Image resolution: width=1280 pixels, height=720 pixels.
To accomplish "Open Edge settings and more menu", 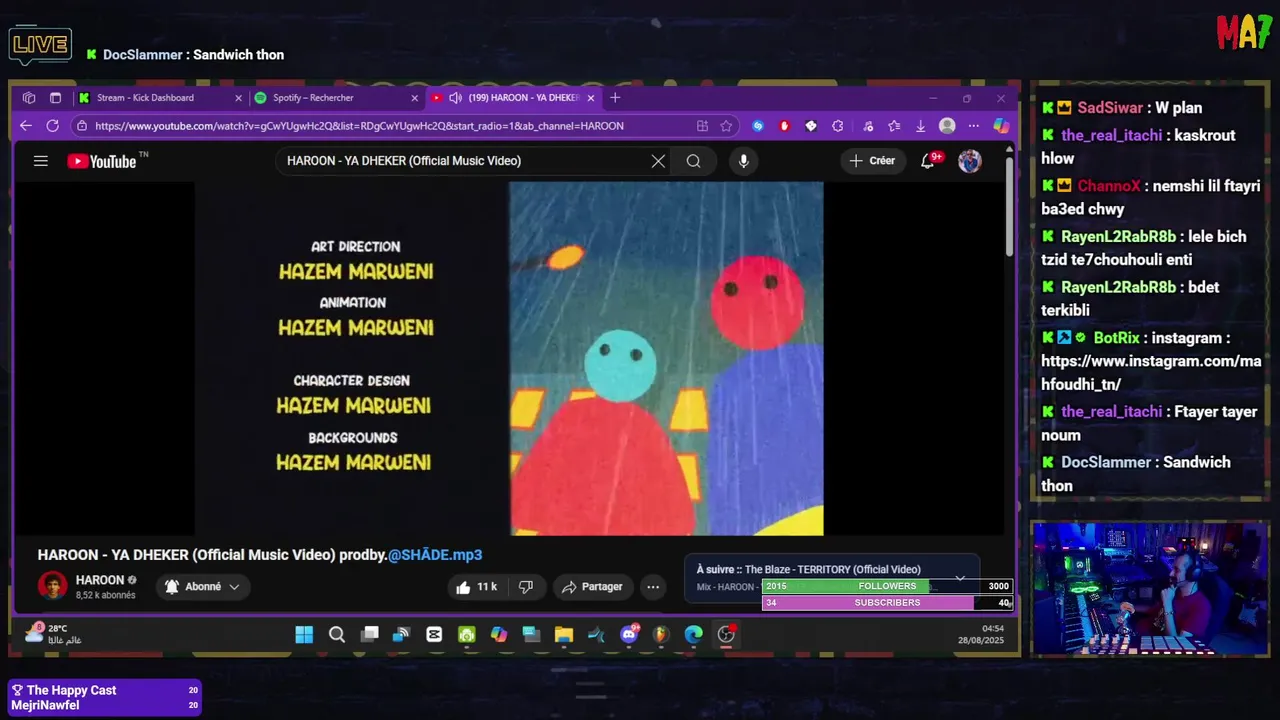I will [974, 126].
